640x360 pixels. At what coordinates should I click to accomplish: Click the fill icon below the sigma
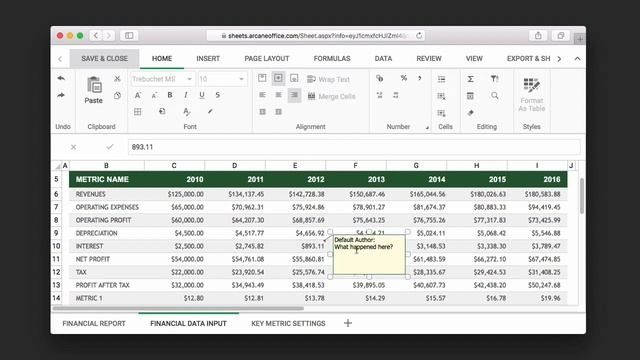470,96
